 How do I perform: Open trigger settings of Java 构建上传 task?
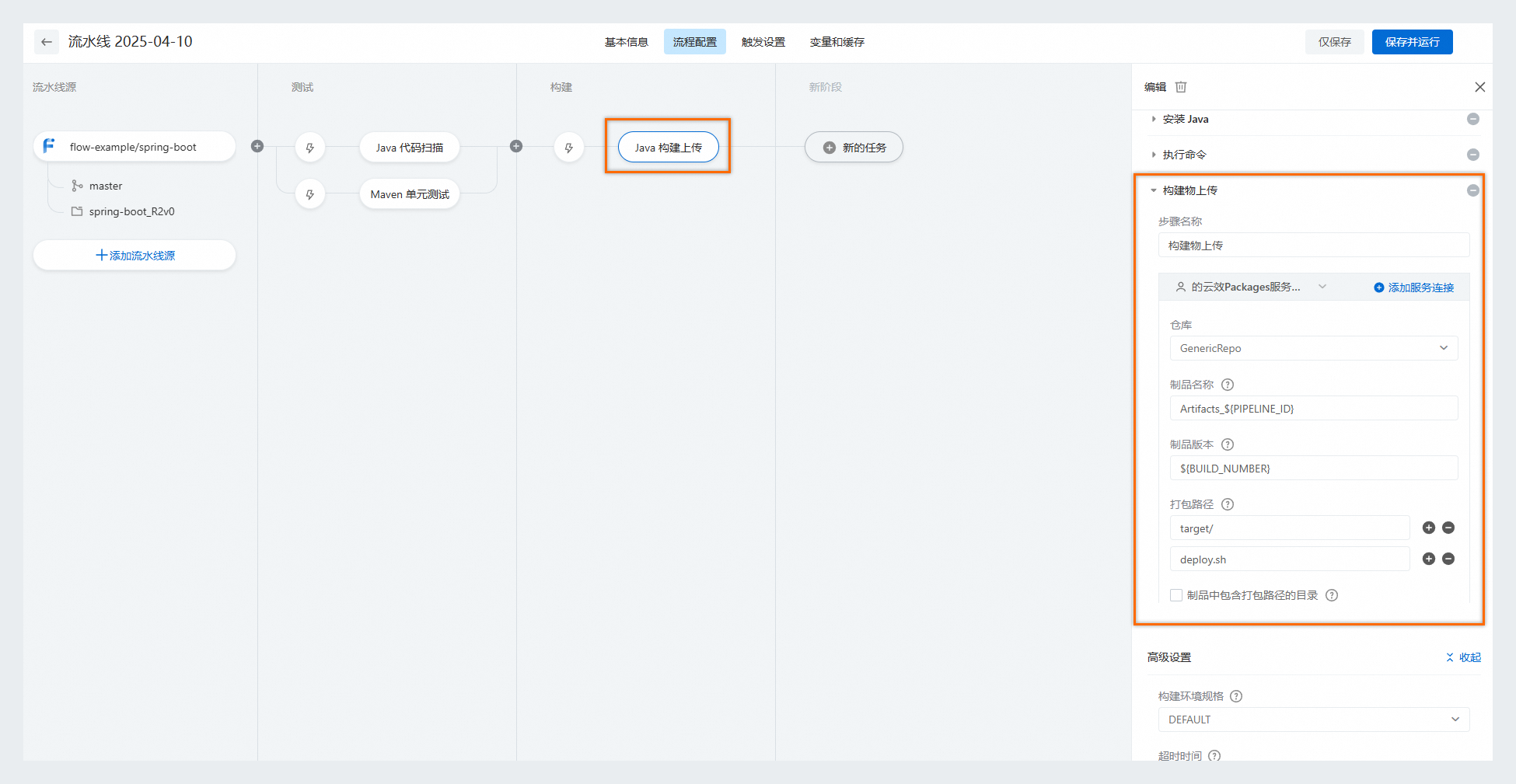pos(569,148)
